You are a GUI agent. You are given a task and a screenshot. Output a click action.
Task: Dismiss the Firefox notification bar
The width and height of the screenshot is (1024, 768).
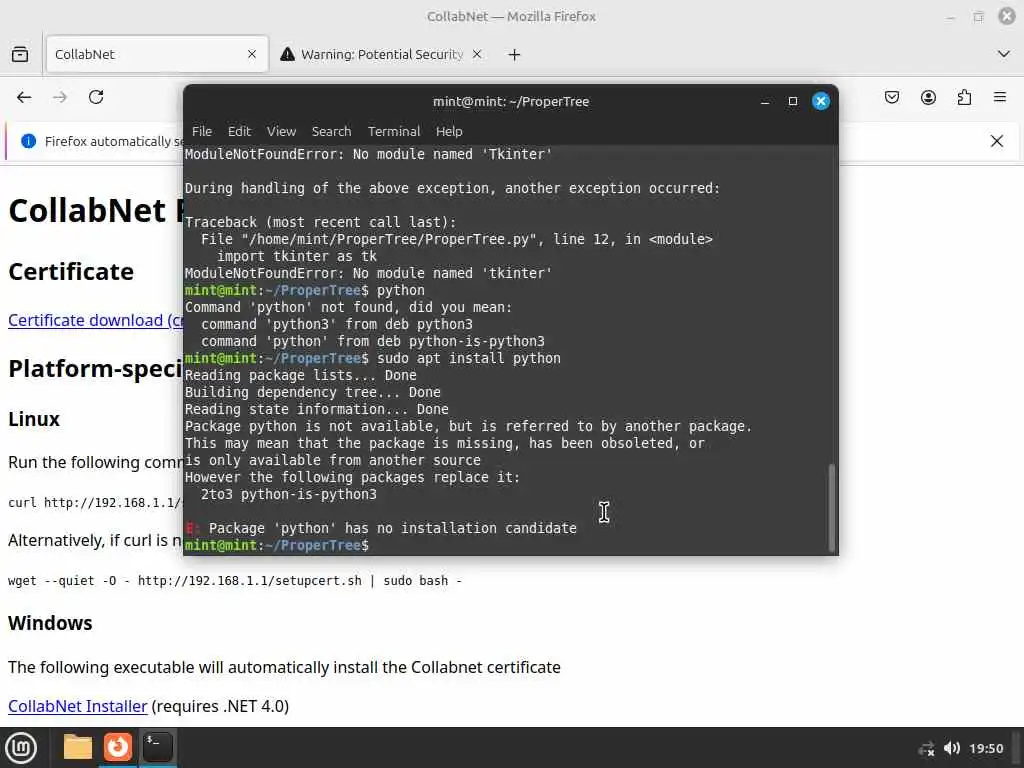pyautogui.click(x=997, y=141)
